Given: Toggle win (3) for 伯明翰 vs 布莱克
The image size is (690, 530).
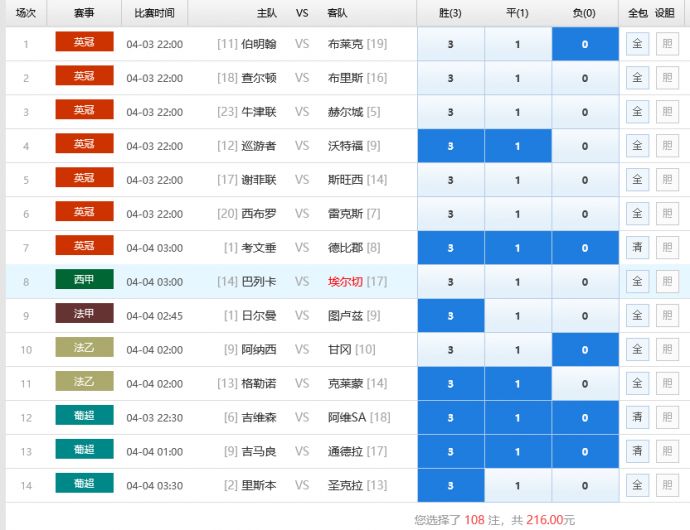Looking at the screenshot, I should pyautogui.click(x=450, y=44).
